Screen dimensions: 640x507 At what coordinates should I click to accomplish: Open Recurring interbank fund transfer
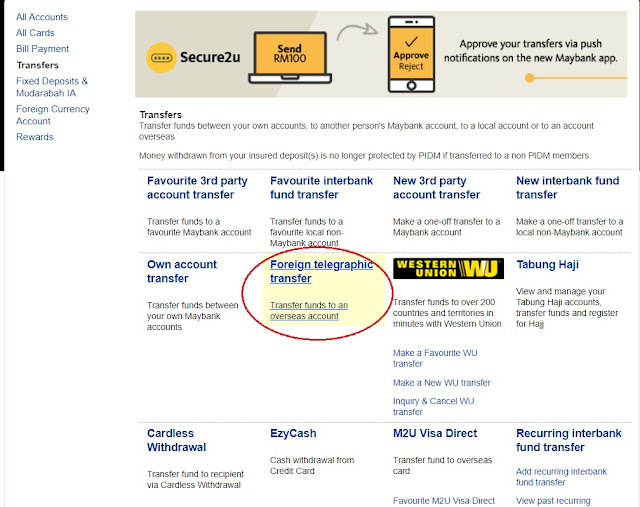[x=569, y=440]
